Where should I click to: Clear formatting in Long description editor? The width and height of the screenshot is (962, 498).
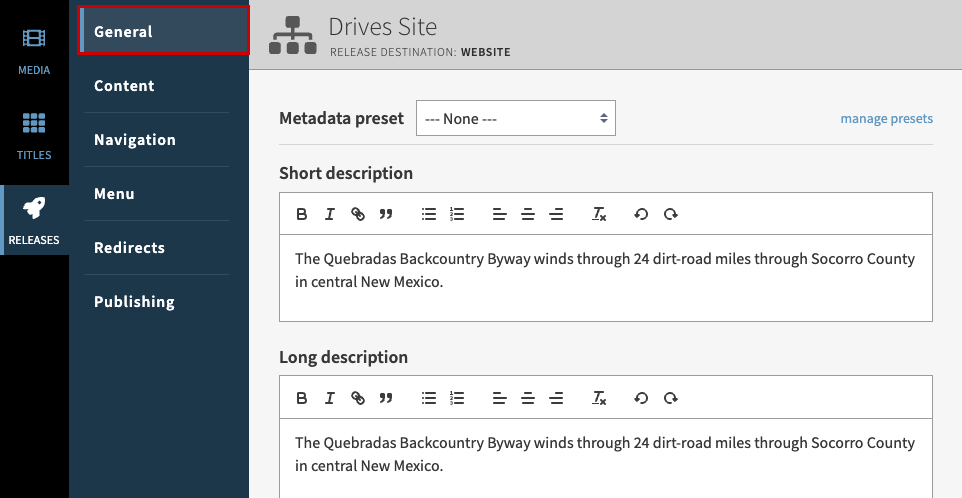(x=599, y=398)
